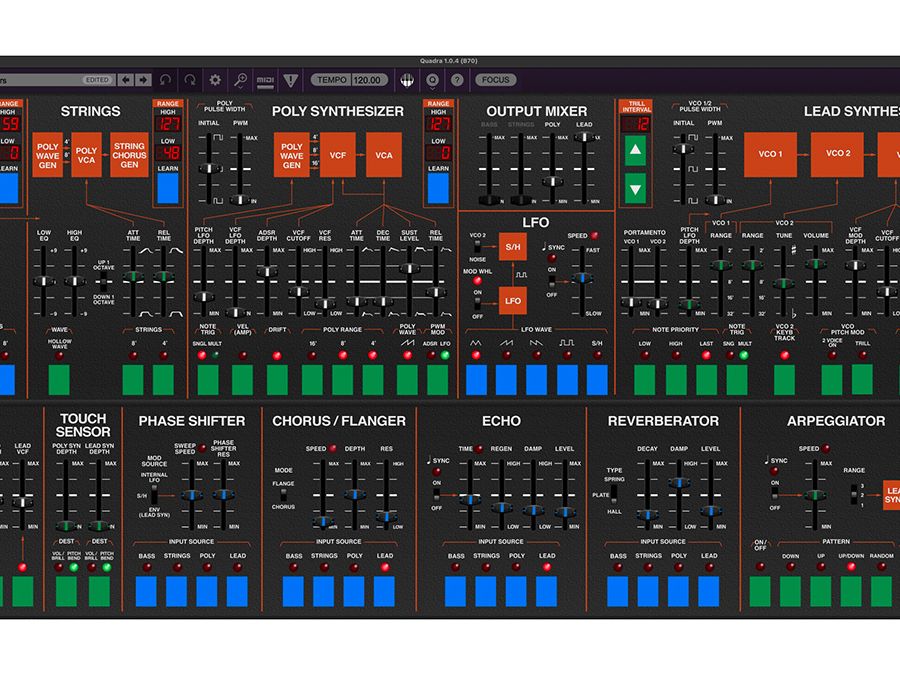Flip the VCO 2 / Noise source switch
The image size is (900, 675).
click(x=477, y=247)
